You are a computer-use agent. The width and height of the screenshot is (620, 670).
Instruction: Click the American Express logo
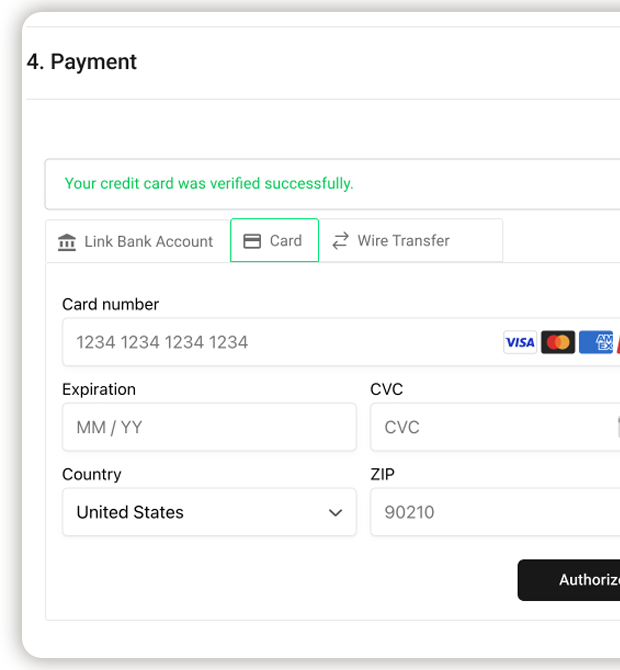[x=597, y=343]
